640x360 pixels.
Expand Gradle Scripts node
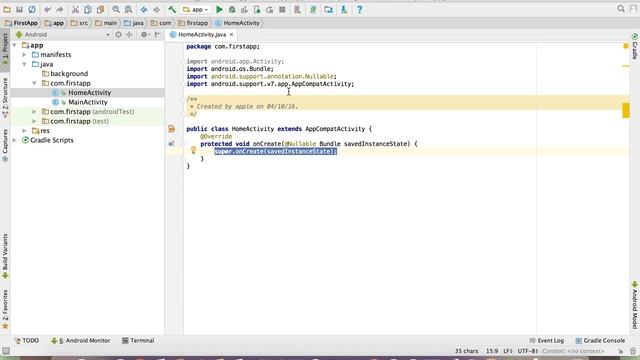coord(15,140)
